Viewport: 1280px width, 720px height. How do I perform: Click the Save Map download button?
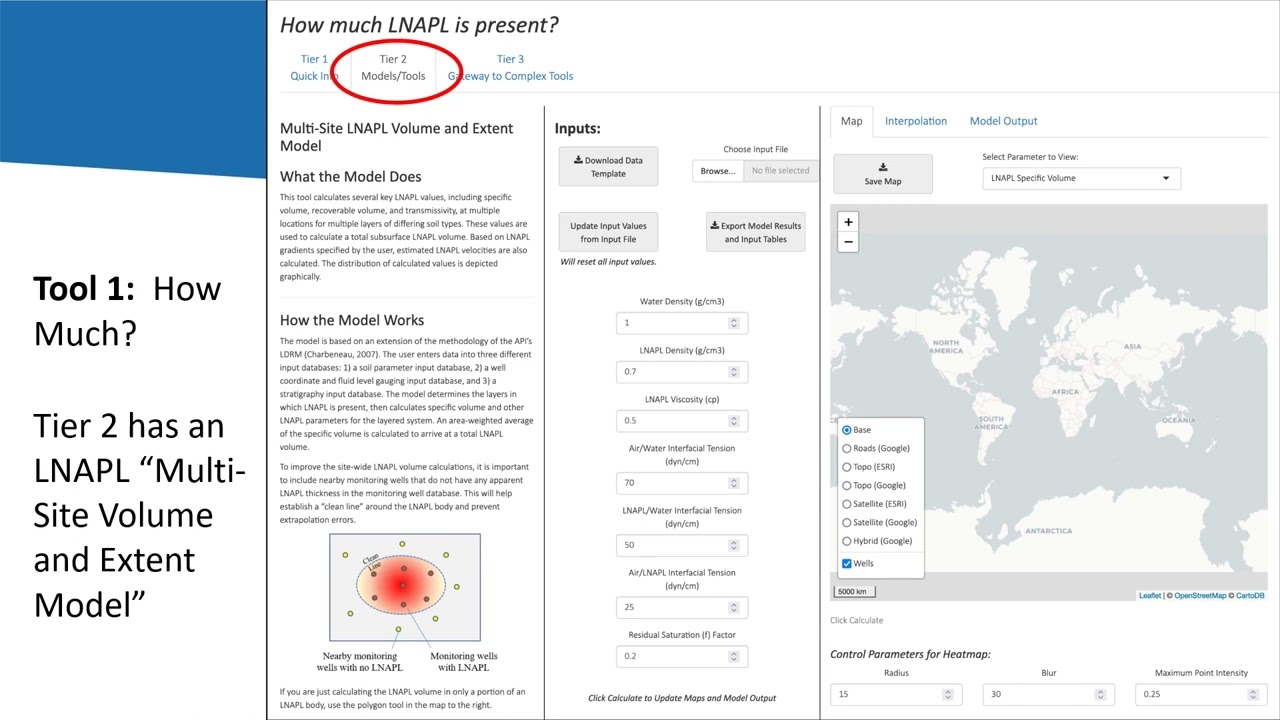click(882, 174)
